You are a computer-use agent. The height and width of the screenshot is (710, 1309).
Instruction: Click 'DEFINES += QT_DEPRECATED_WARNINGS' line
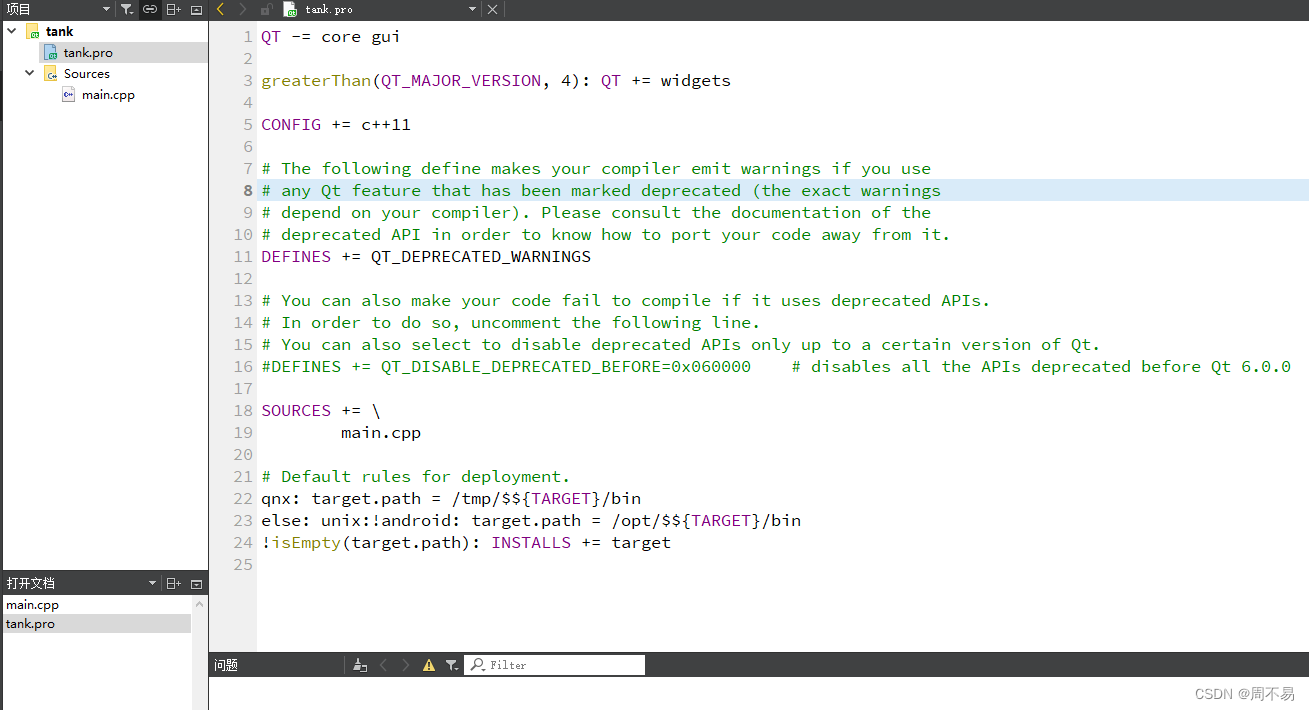(426, 257)
